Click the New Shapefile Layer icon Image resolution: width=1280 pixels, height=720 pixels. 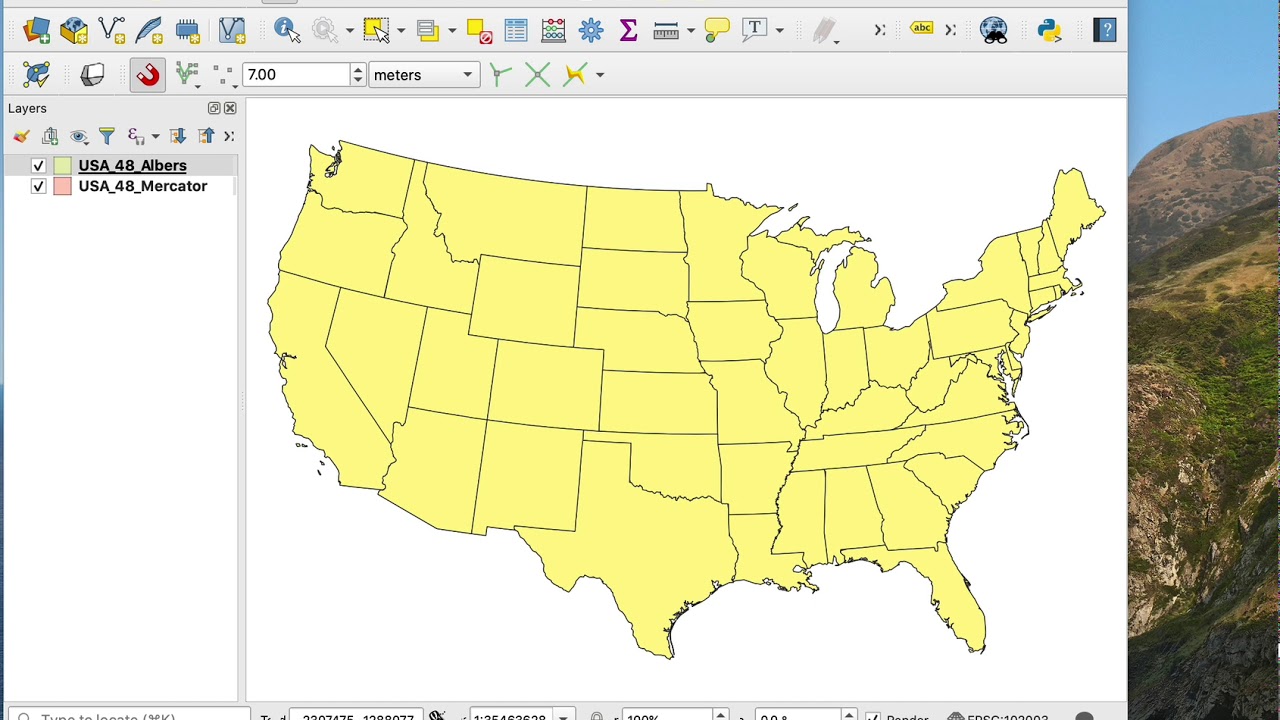[x=112, y=30]
